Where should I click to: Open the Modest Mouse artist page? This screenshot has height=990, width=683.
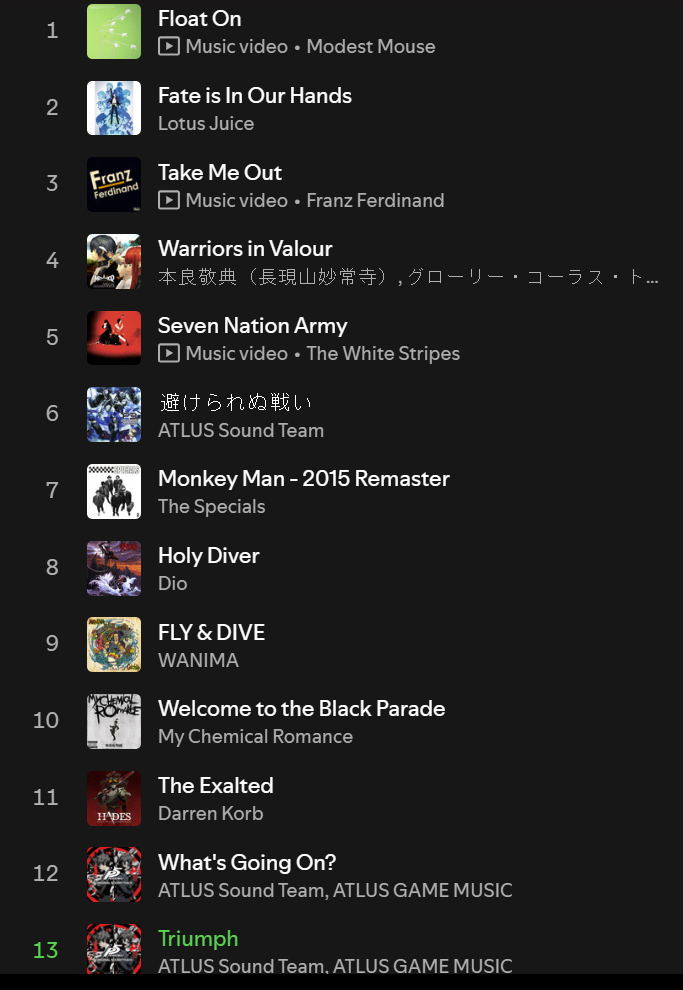pos(371,47)
